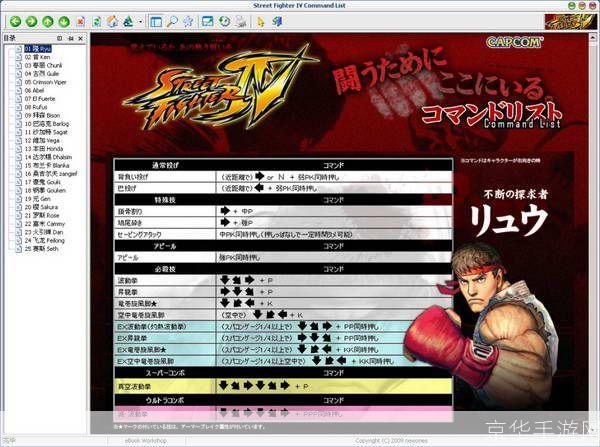Open the 17 Gouki entry

42,182
